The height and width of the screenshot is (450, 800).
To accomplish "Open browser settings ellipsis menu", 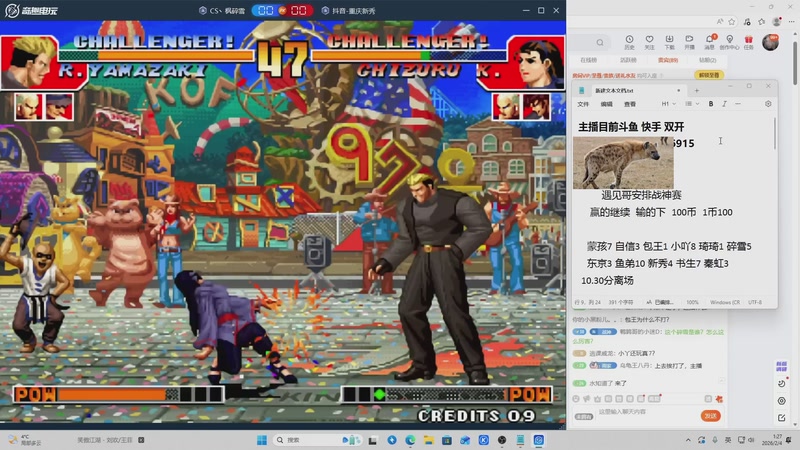I will (x=791, y=21).
